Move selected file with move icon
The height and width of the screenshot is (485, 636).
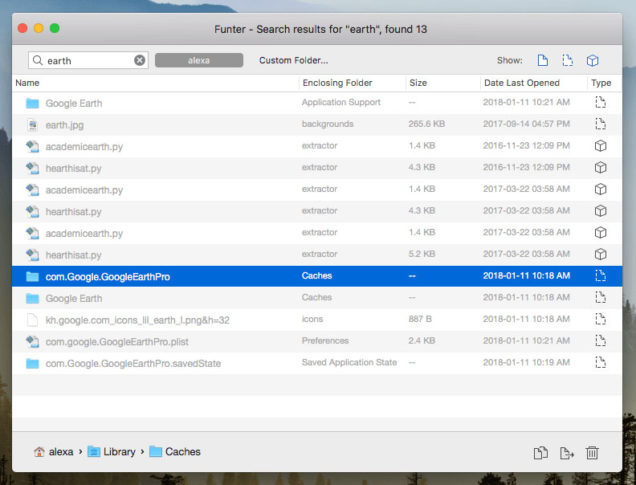[x=567, y=453]
